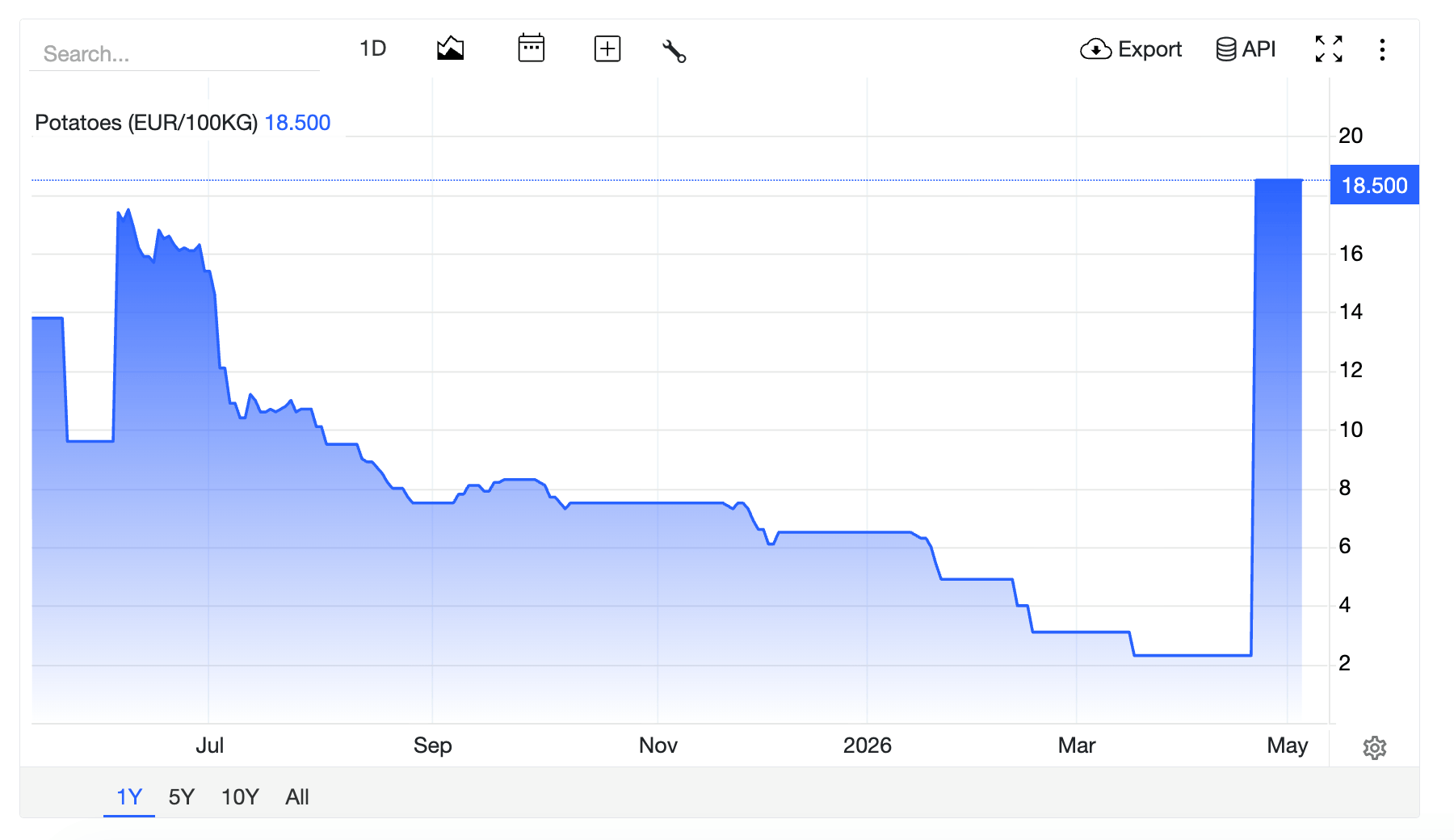Open the chart type icon
Image resolution: width=1454 pixels, height=840 pixels.
pyautogui.click(x=450, y=48)
